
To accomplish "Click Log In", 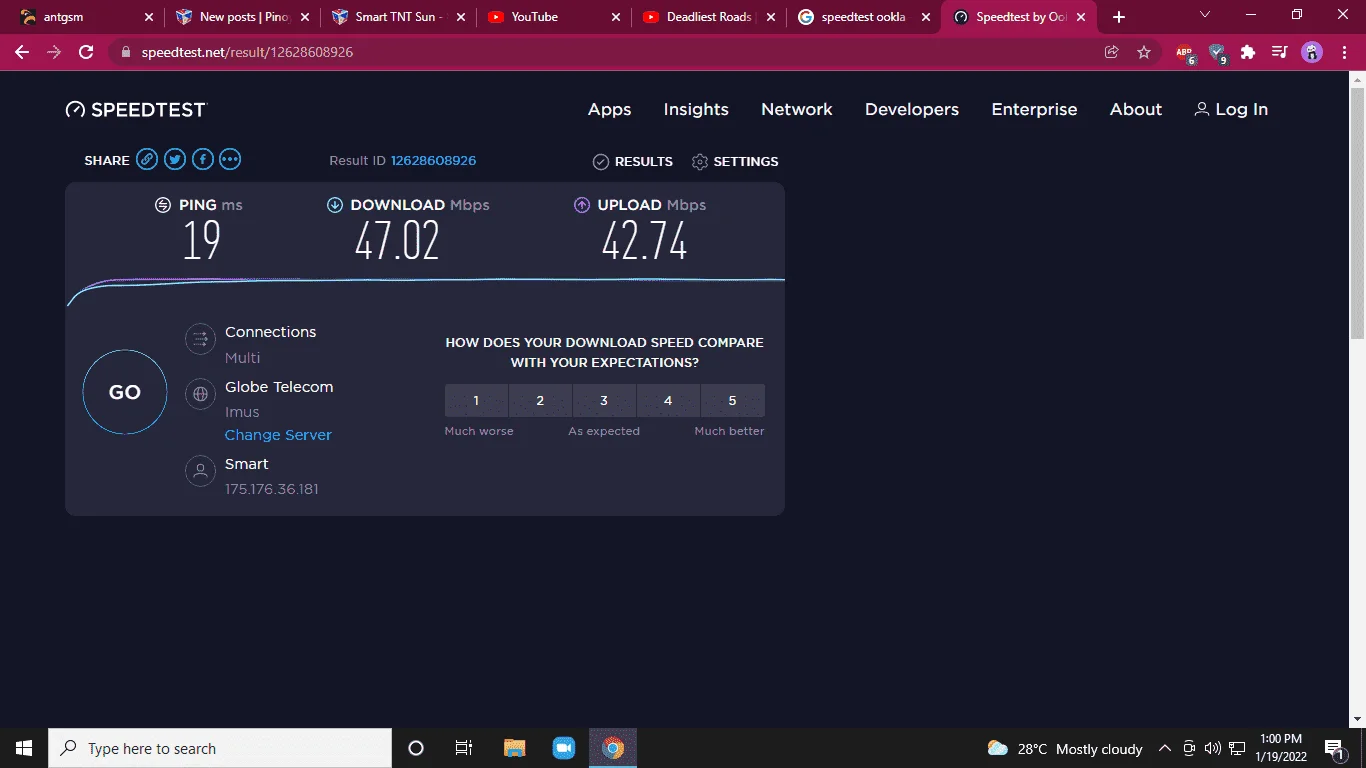I will click(1231, 110).
